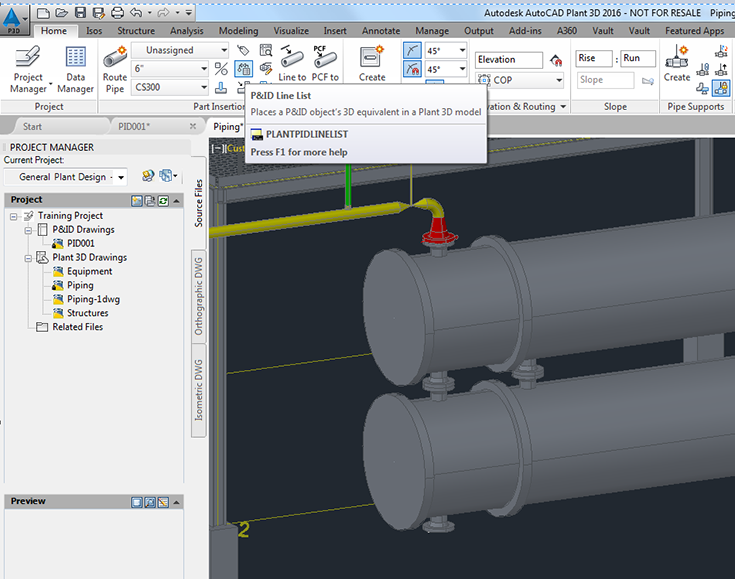Click the Redo arrow icon
Viewport: 735px width, 579px height.
[163, 13]
